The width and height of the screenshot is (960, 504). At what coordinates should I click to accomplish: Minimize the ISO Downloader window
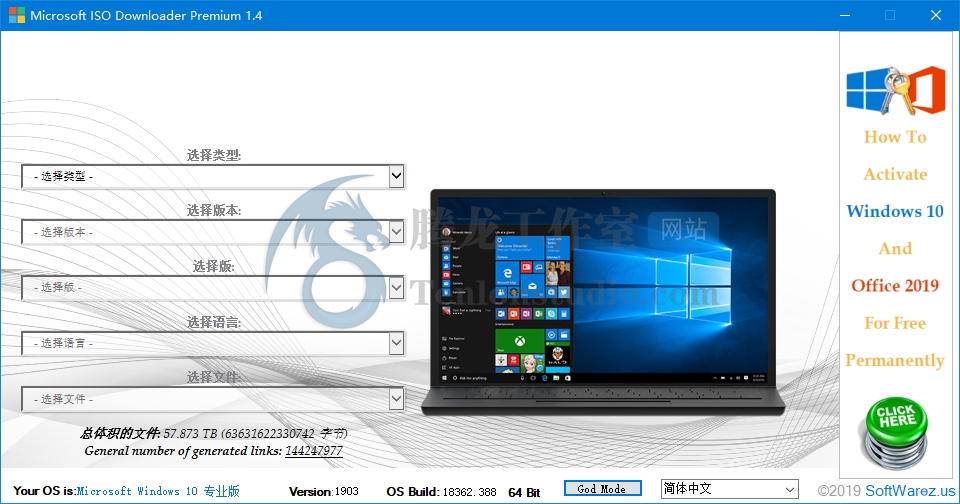[x=845, y=15]
